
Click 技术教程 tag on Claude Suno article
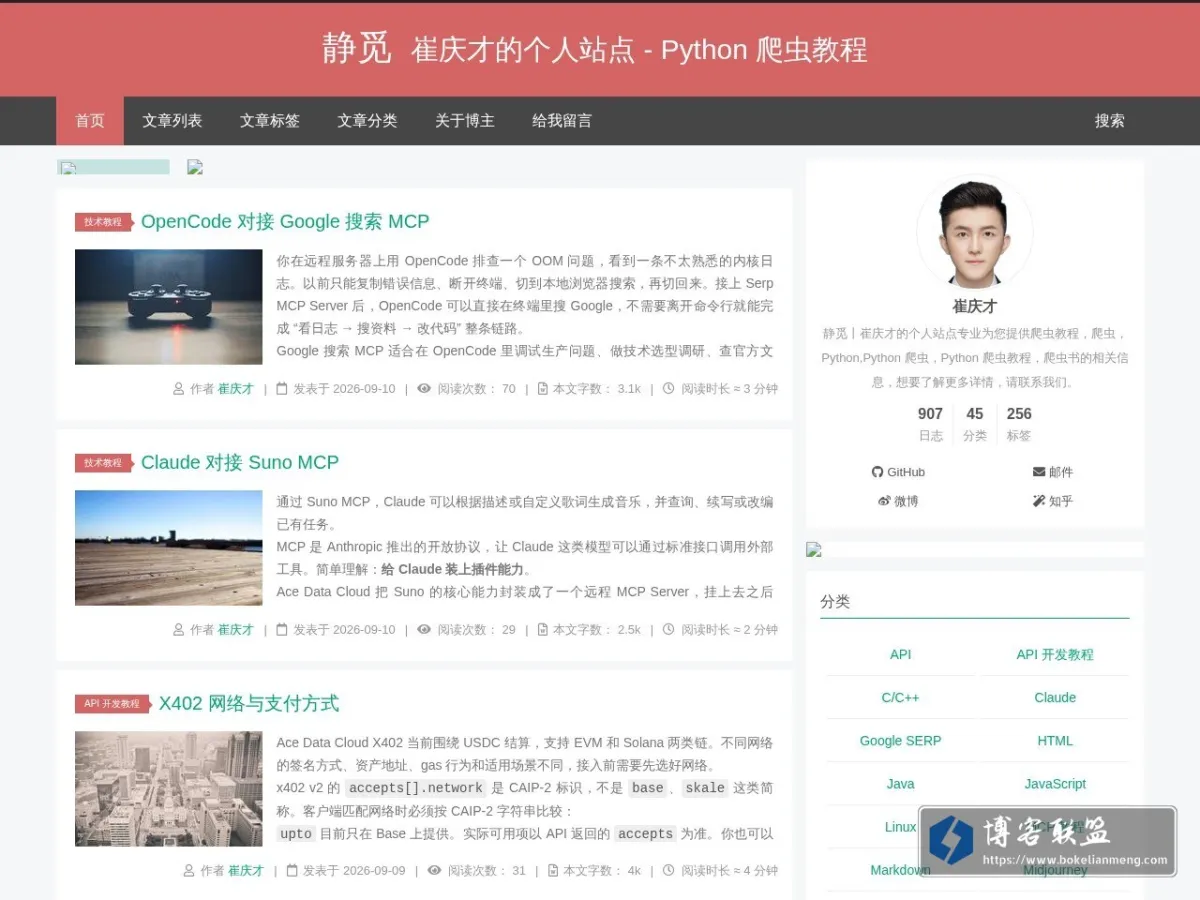tap(103, 463)
